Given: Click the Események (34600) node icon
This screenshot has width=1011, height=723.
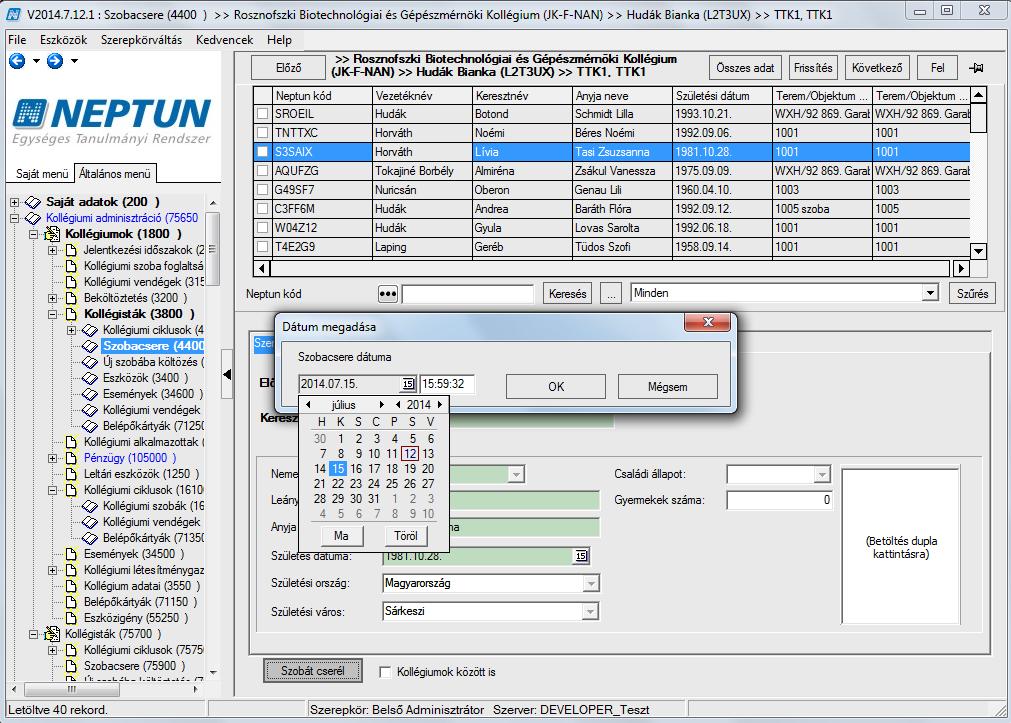Looking at the screenshot, I should pyautogui.click(x=90, y=394).
